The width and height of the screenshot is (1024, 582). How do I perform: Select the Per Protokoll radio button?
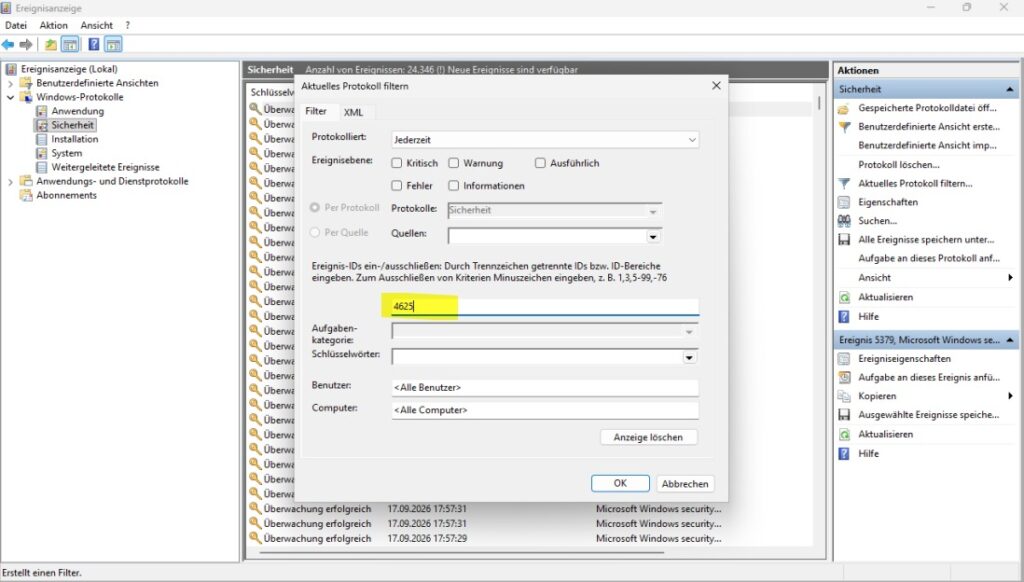(315, 208)
